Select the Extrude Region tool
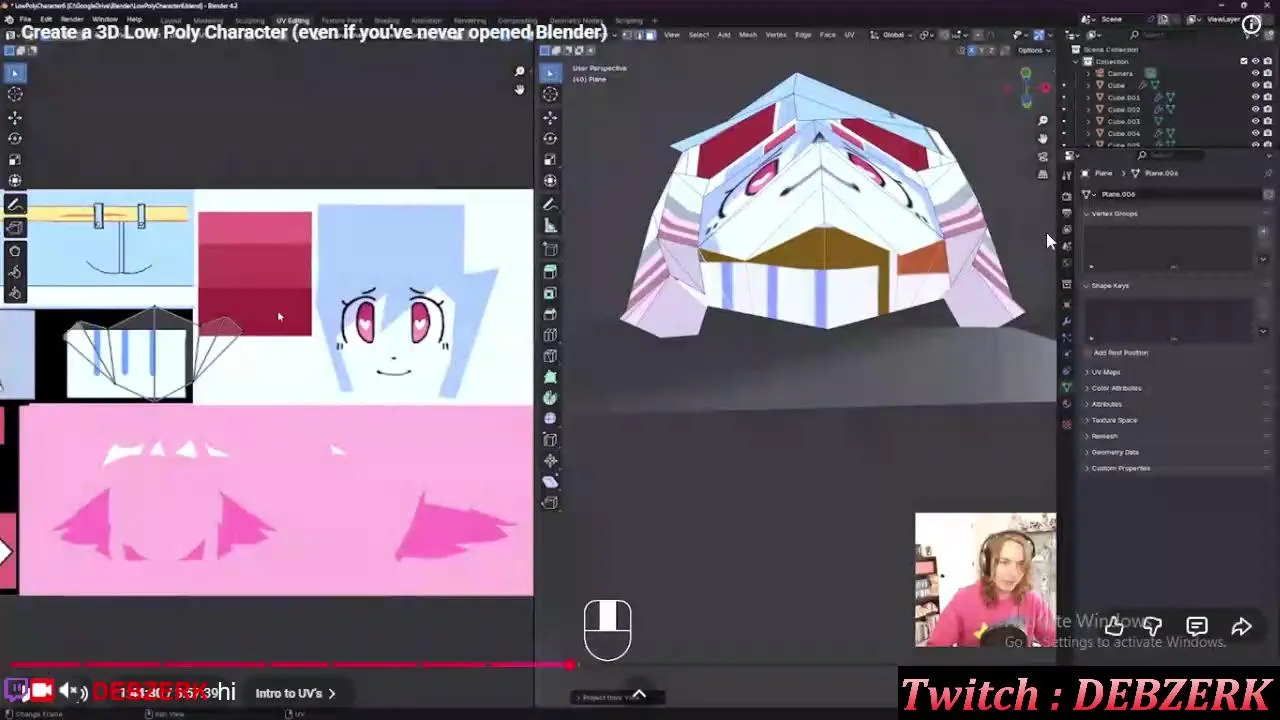 (x=550, y=271)
